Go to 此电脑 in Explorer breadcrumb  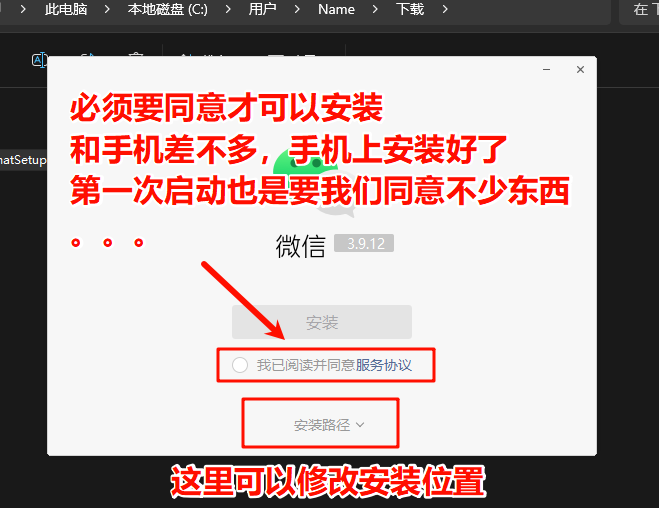coord(66,9)
